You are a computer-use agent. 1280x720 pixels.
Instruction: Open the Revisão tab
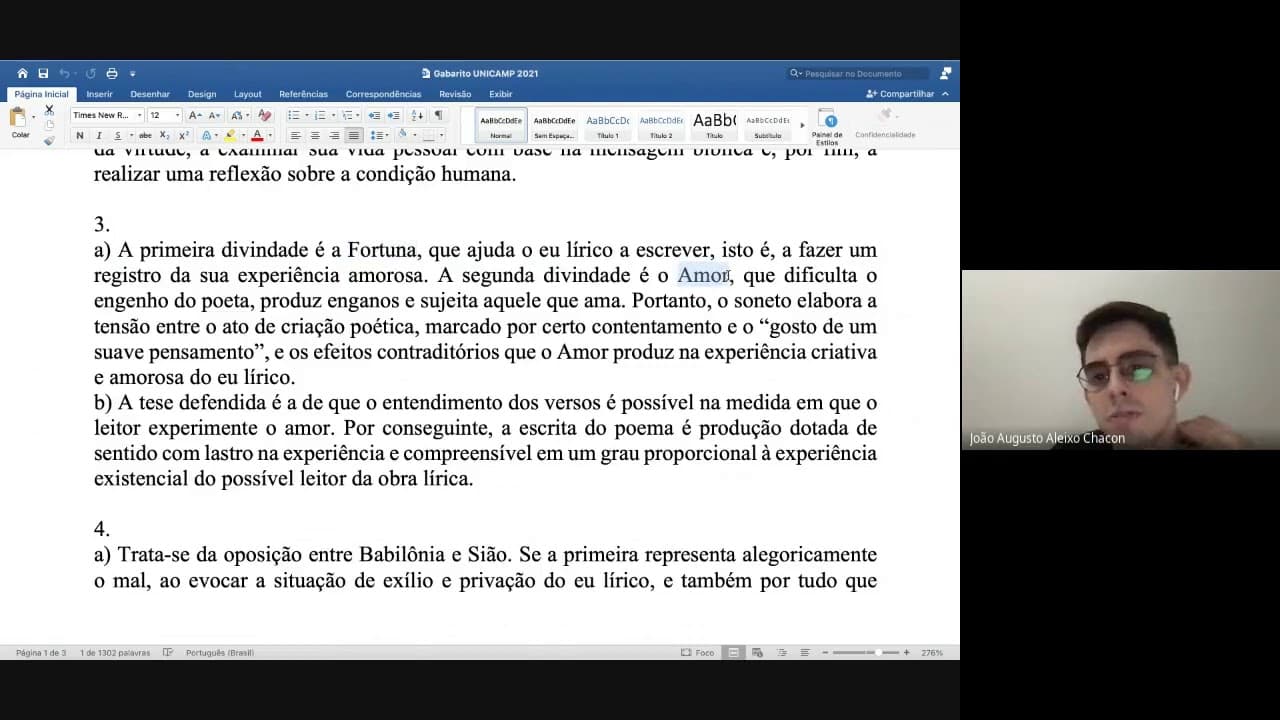[455, 94]
